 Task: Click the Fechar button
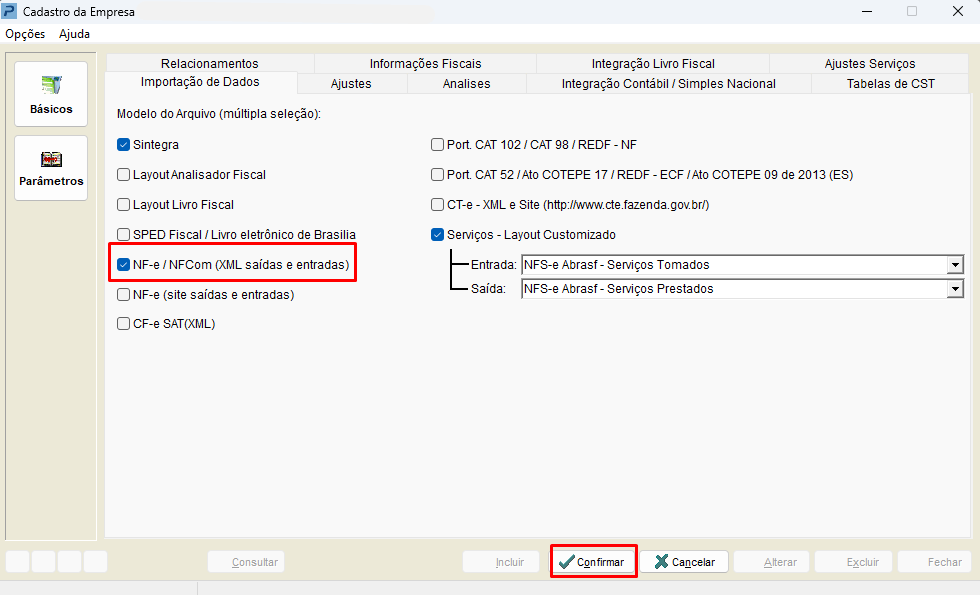point(934,562)
